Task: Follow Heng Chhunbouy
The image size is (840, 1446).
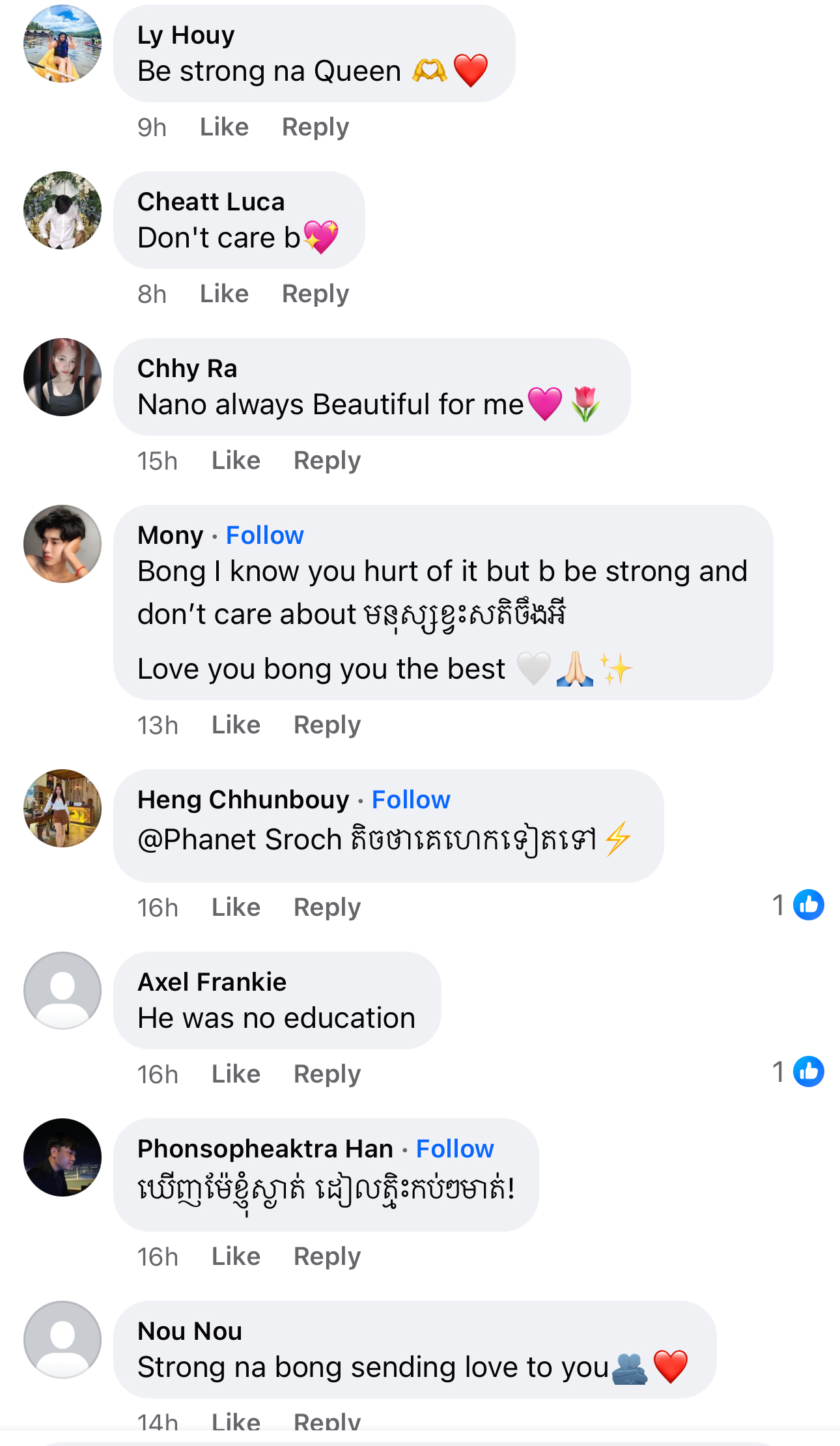Action: [x=411, y=800]
